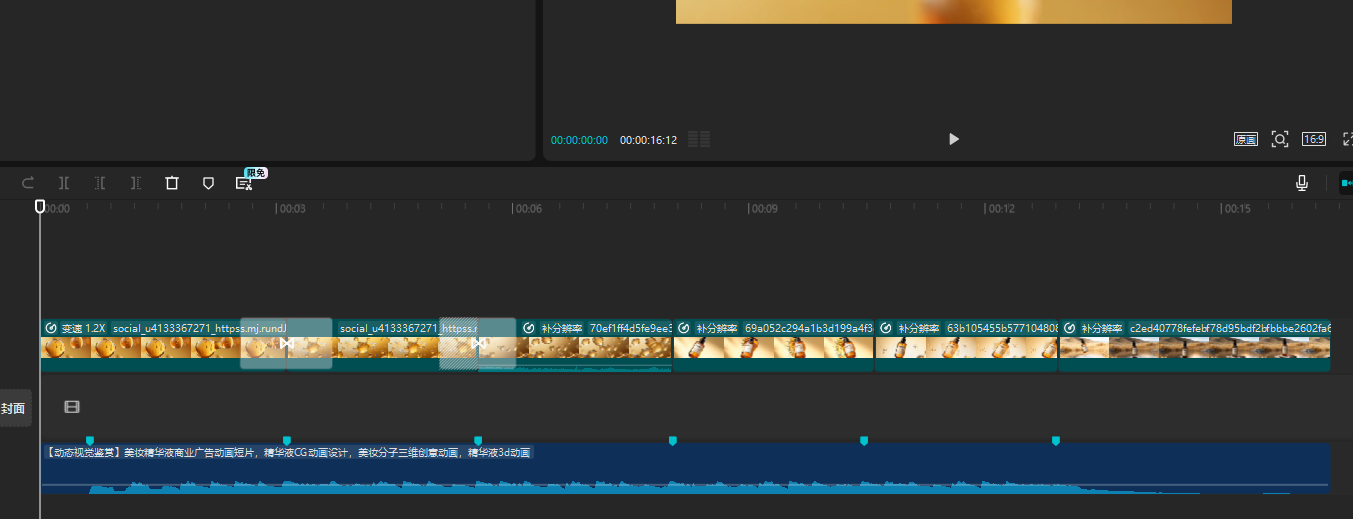Enter fullscreen preview mode
This screenshot has height=519, width=1353.
[x=1346, y=139]
